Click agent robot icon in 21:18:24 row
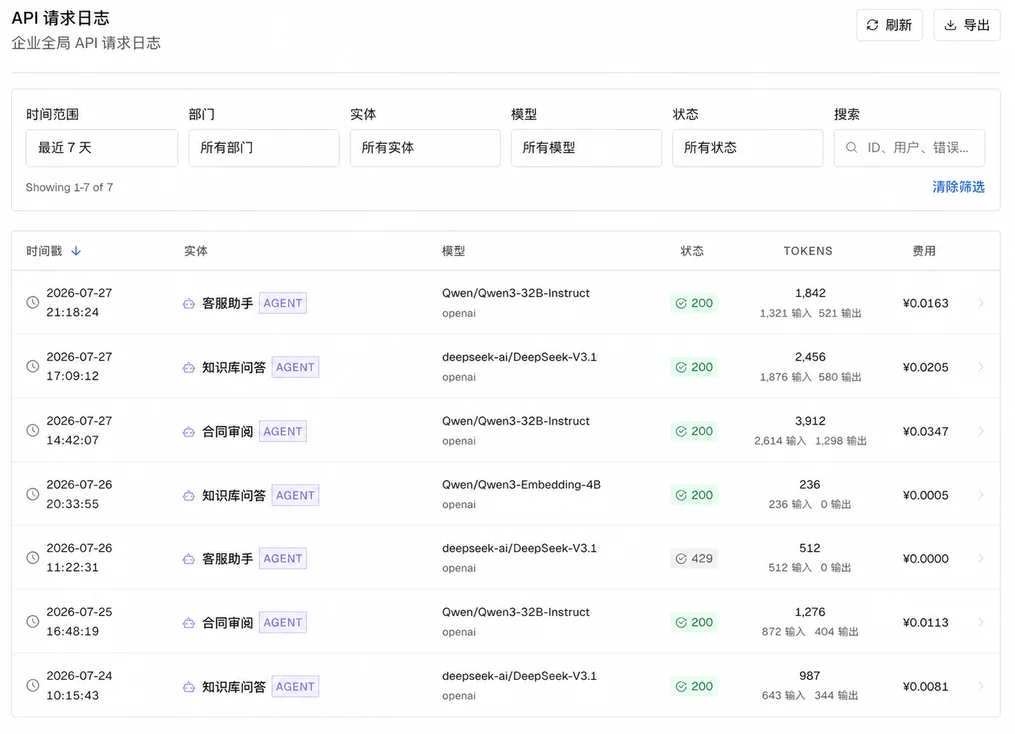 click(x=188, y=304)
